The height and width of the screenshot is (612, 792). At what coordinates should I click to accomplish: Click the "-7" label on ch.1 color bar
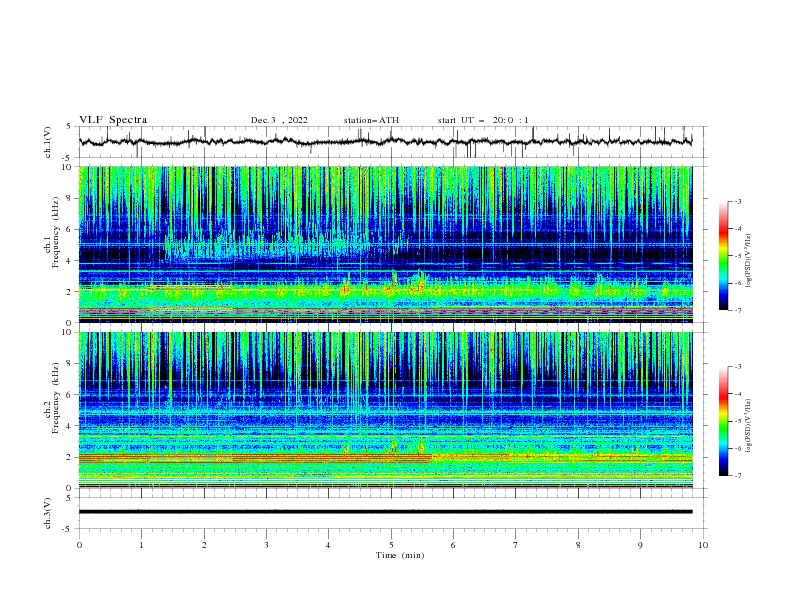(737, 311)
